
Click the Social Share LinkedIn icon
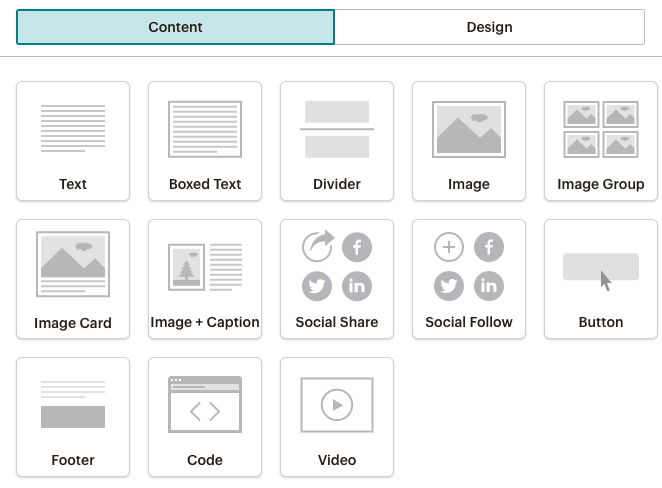pyautogui.click(x=357, y=286)
